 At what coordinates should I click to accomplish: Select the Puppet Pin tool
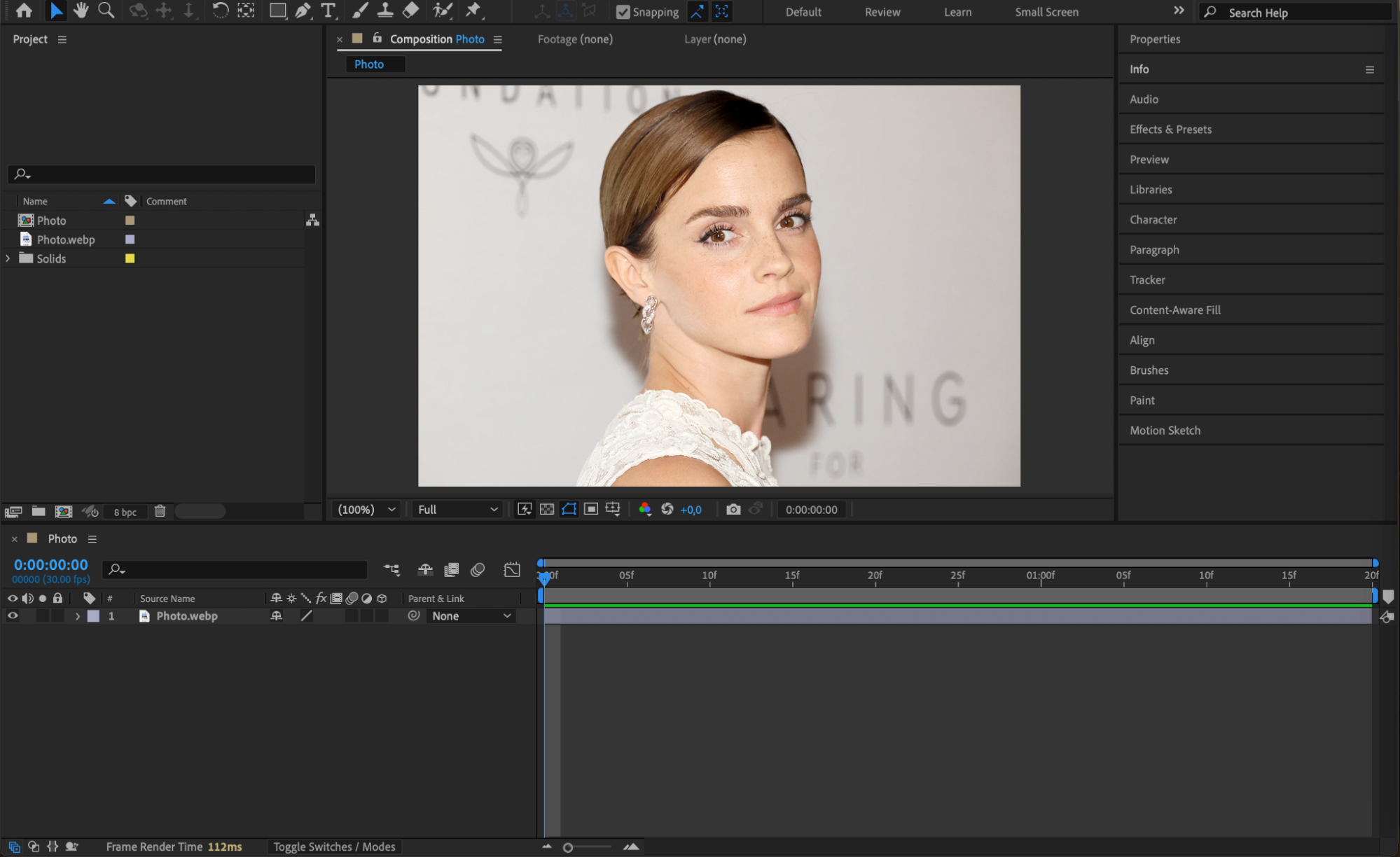coord(474,11)
